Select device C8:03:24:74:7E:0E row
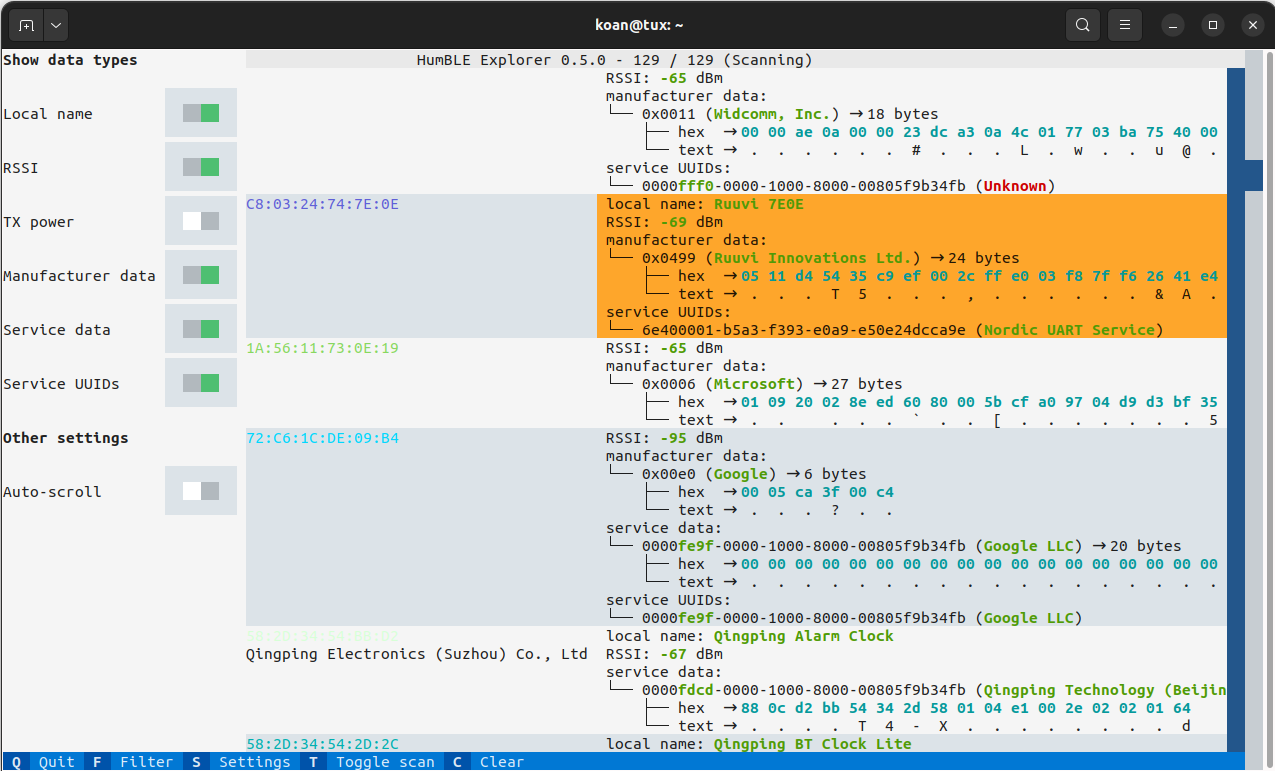Image resolution: width=1275 pixels, height=771 pixels. [736, 266]
